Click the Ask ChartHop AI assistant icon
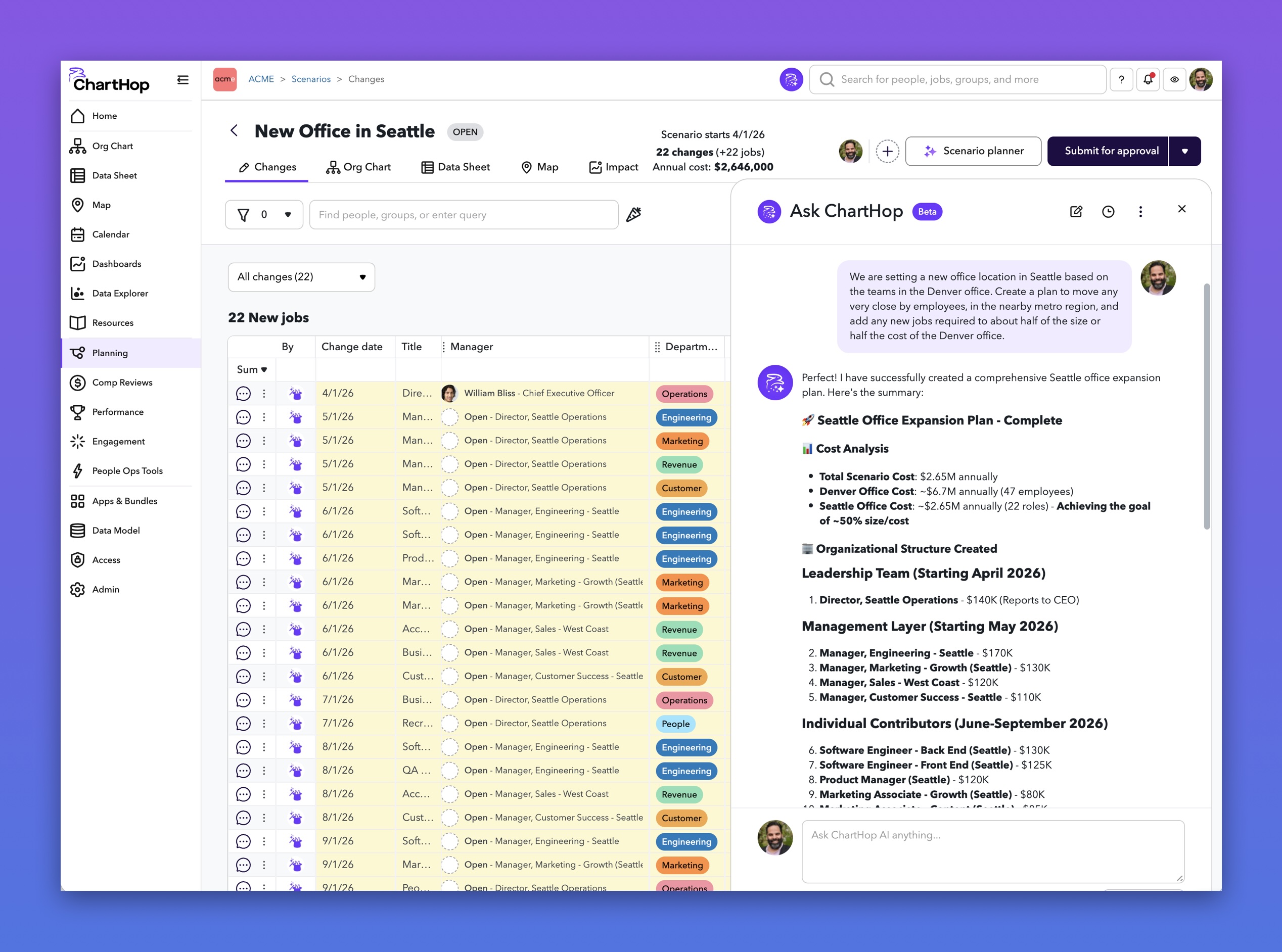 point(792,79)
